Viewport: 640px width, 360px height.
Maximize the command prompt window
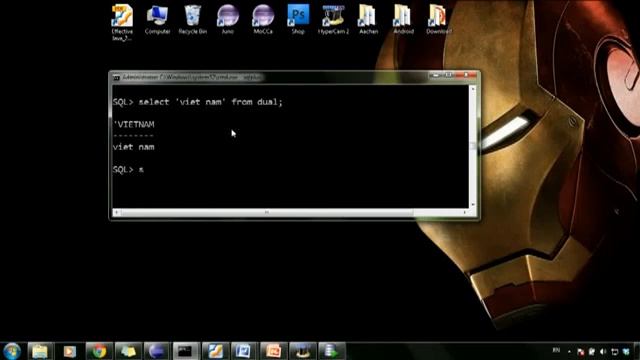tap(448, 76)
